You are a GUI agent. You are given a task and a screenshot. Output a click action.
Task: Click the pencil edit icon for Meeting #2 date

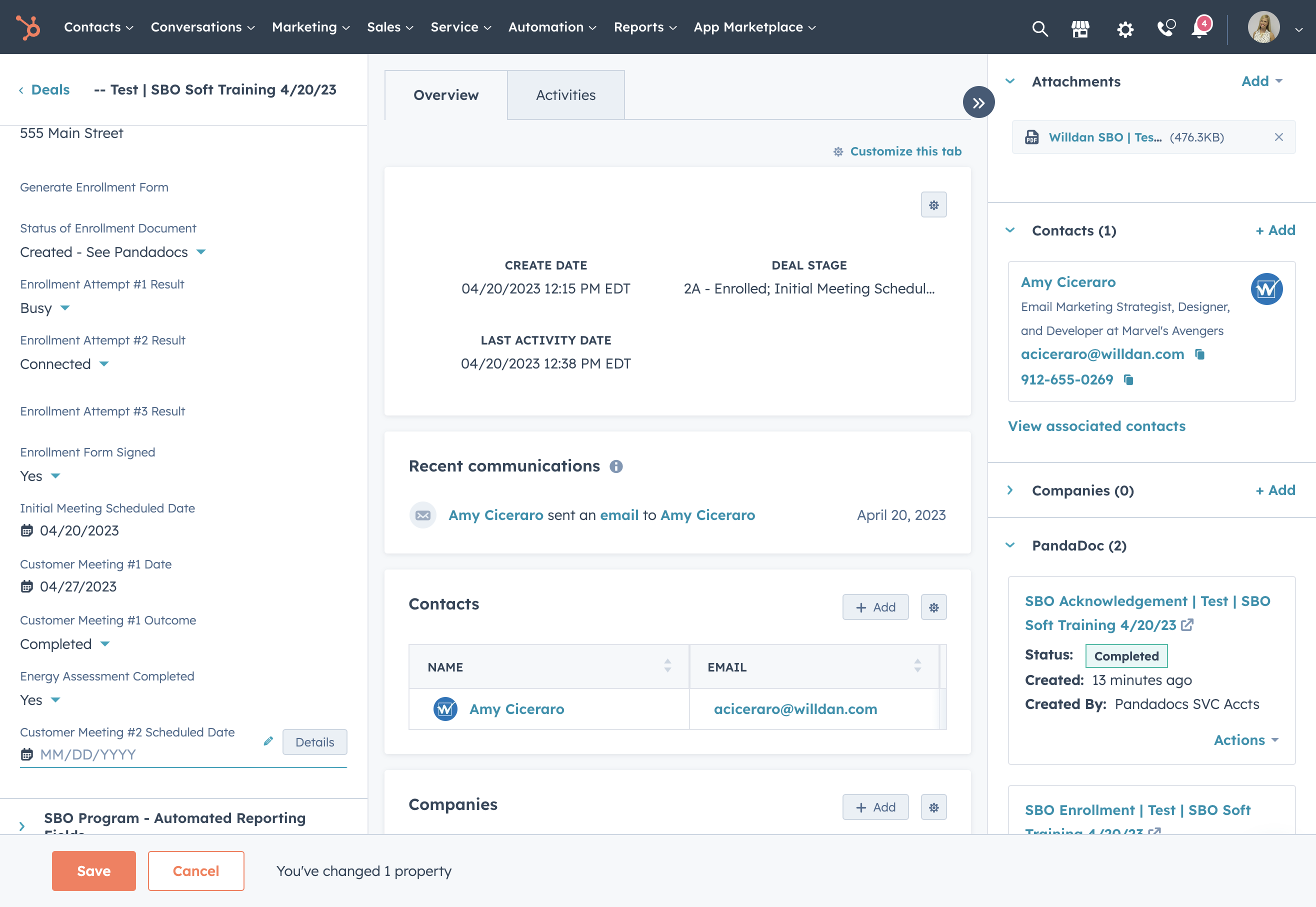[268, 741]
